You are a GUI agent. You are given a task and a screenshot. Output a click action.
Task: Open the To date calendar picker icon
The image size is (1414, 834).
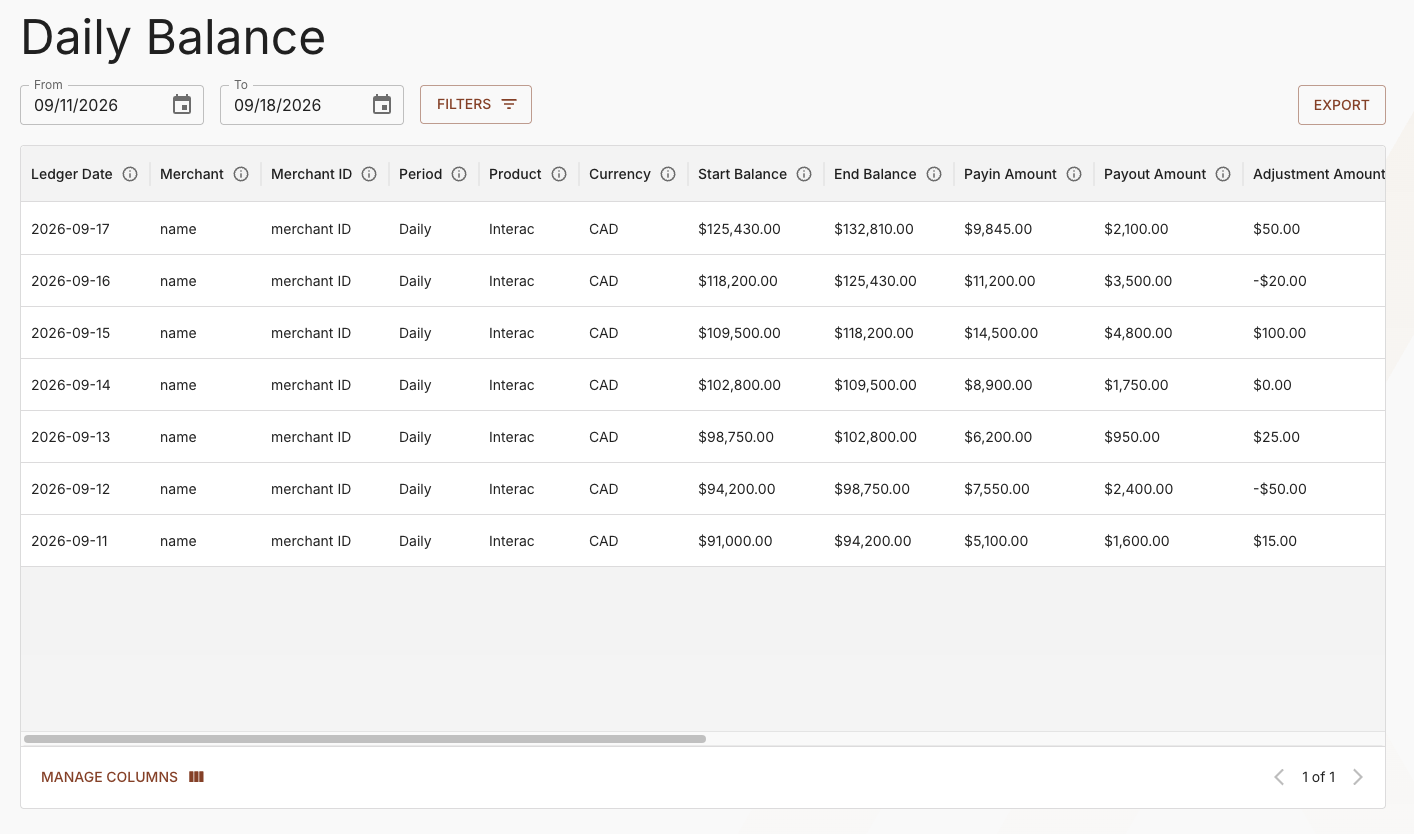pos(382,105)
